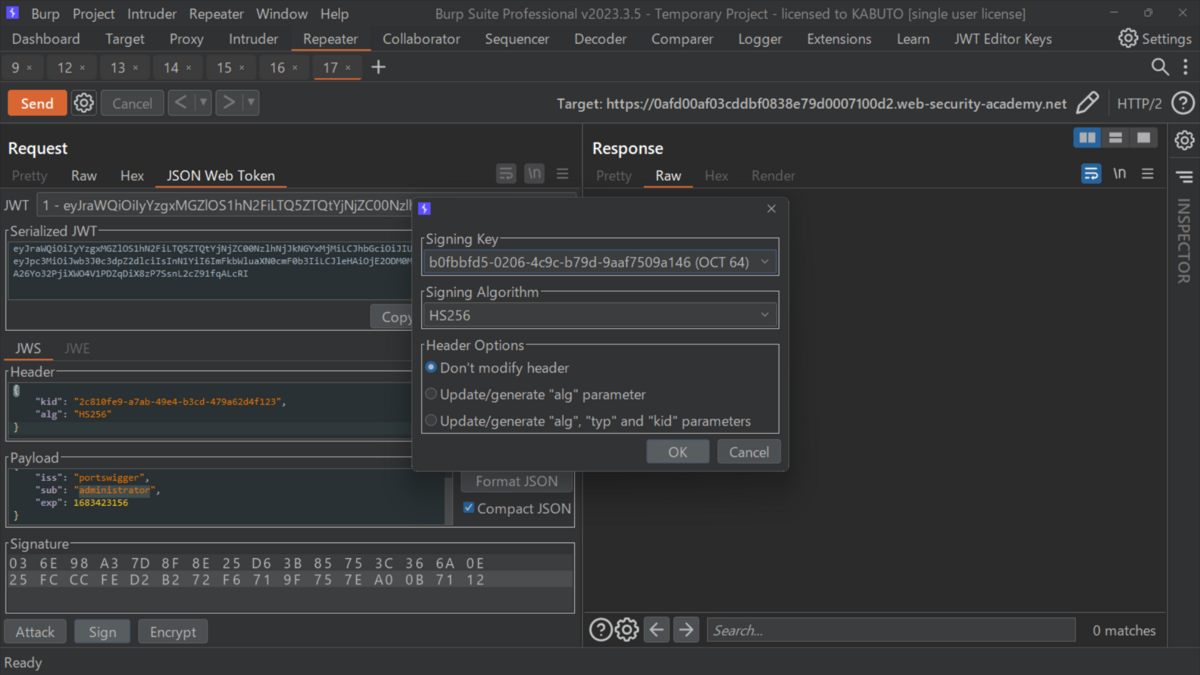Image resolution: width=1200 pixels, height=675 pixels.
Task: Open the vertical INSPECTOR side panel
Action: [x=1184, y=241]
